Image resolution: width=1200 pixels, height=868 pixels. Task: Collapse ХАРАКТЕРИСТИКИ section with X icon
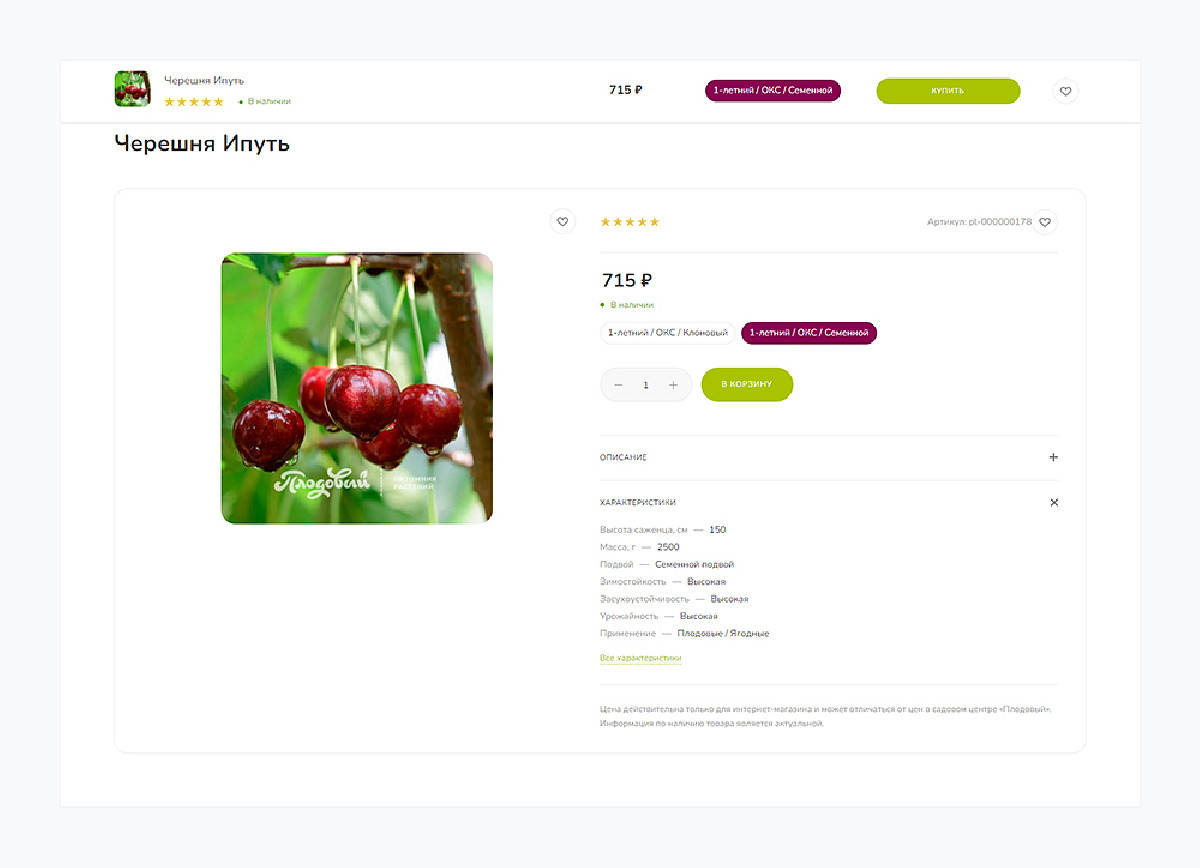(x=1054, y=502)
